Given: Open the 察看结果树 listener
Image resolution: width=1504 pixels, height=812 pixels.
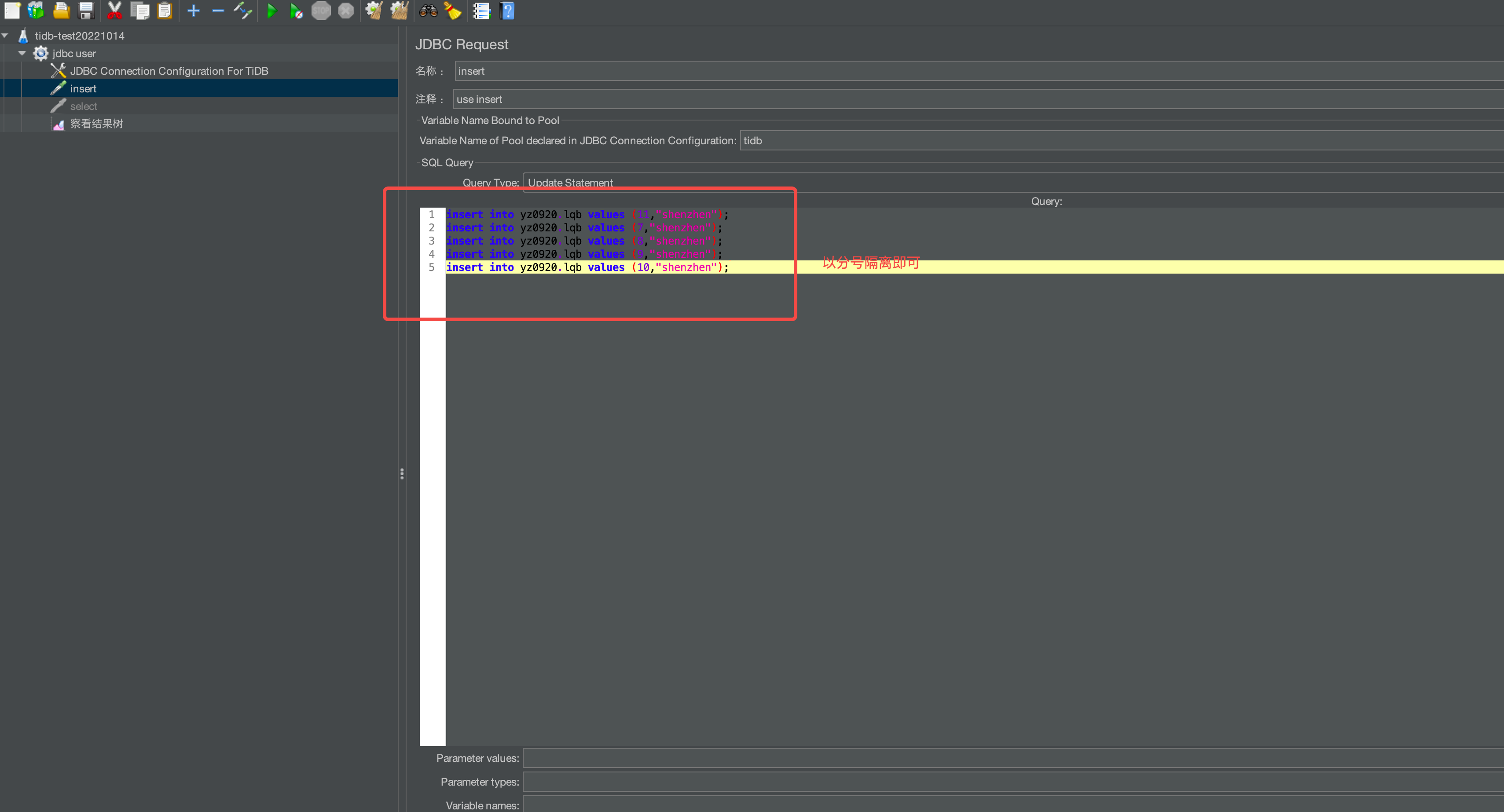Looking at the screenshot, I should click(96, 124).
